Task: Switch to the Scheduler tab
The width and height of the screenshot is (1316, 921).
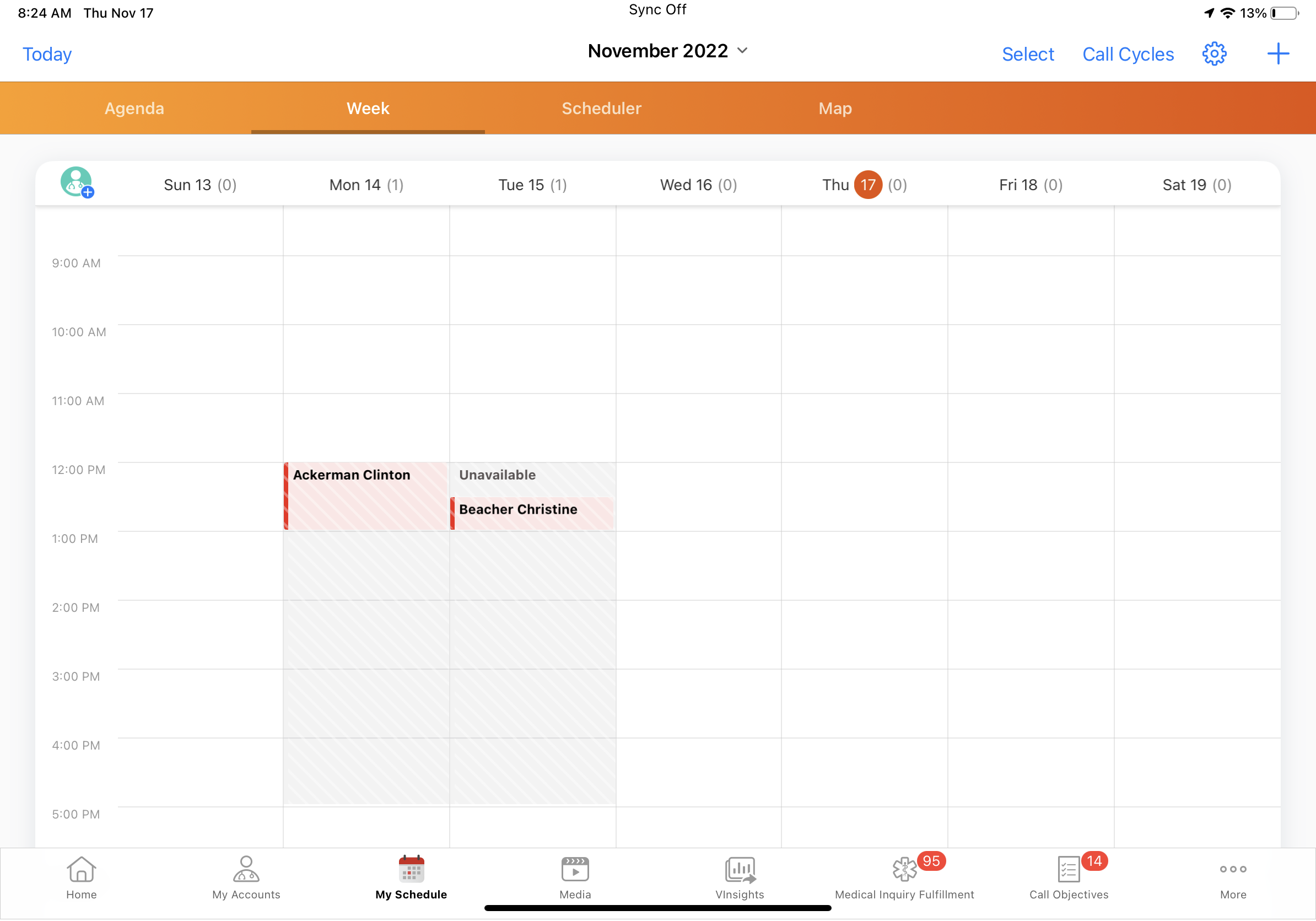Action: pyautogui.click(x=601, y=109)
